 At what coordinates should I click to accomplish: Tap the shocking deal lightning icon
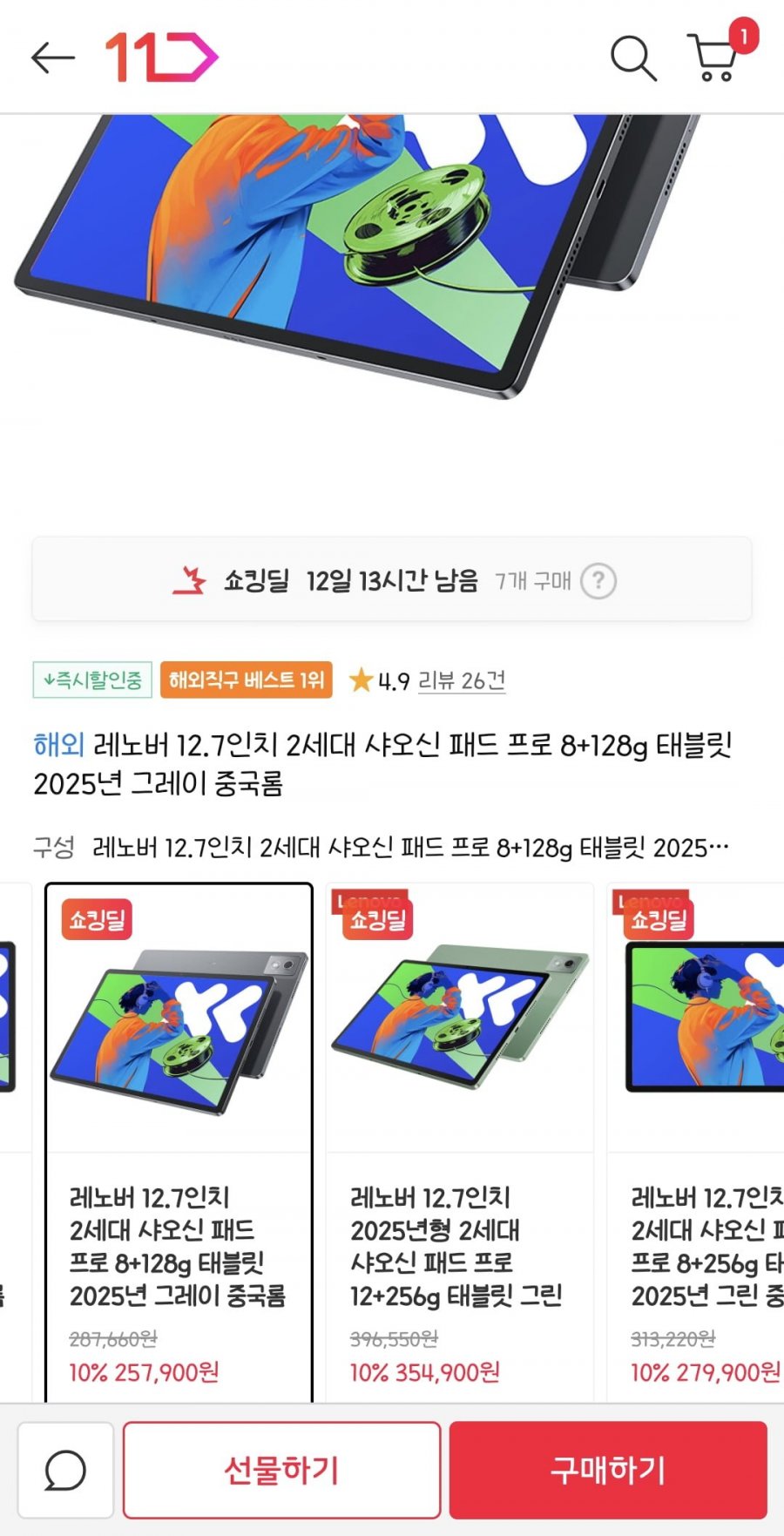(189, 579)
